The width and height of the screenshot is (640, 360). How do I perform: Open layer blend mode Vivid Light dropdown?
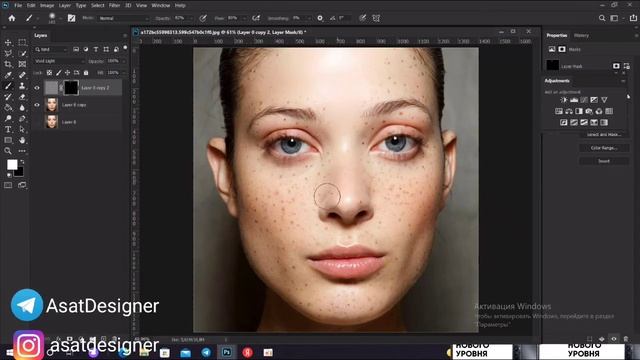tap(60, 61)
